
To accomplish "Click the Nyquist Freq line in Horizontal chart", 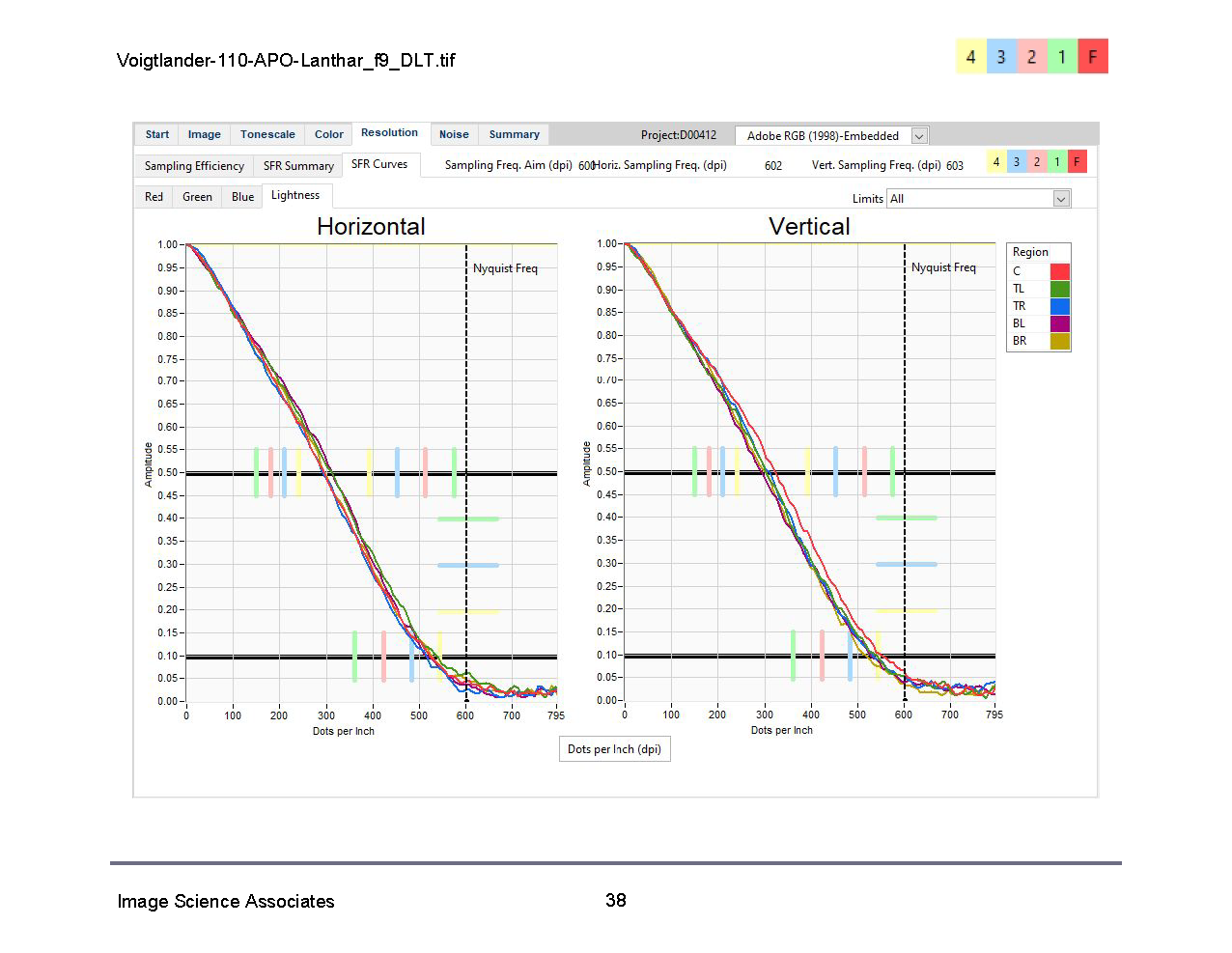I will point(466,386).
